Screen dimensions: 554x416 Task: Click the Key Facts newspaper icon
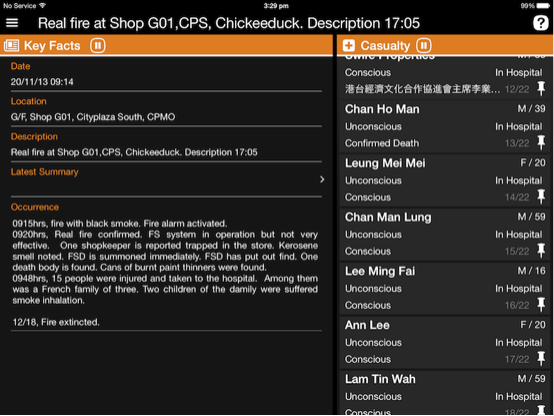(x=11, y=46)
